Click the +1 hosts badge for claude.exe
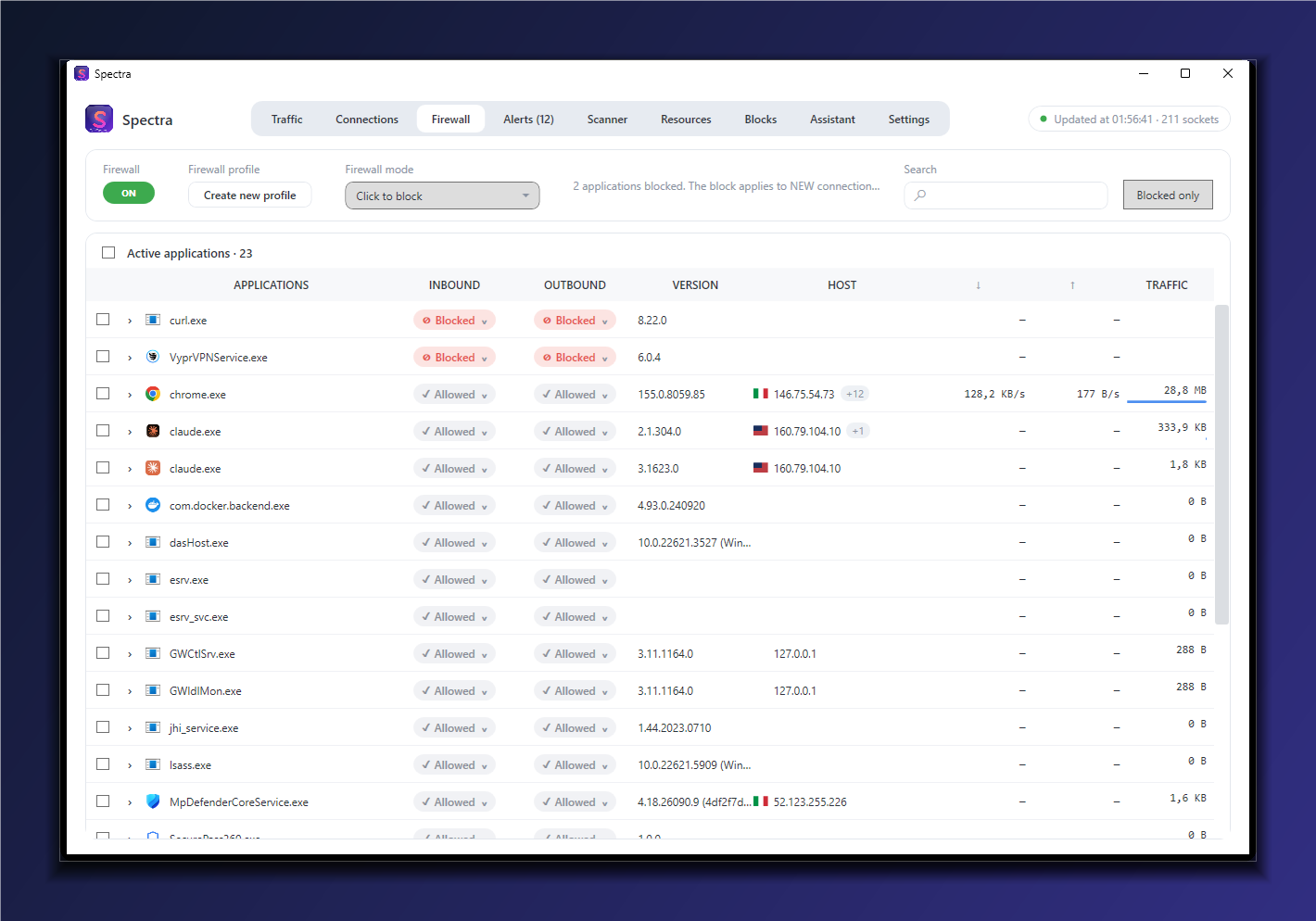The width and height of the screenshot is (1316, 921). click(858, 431)
